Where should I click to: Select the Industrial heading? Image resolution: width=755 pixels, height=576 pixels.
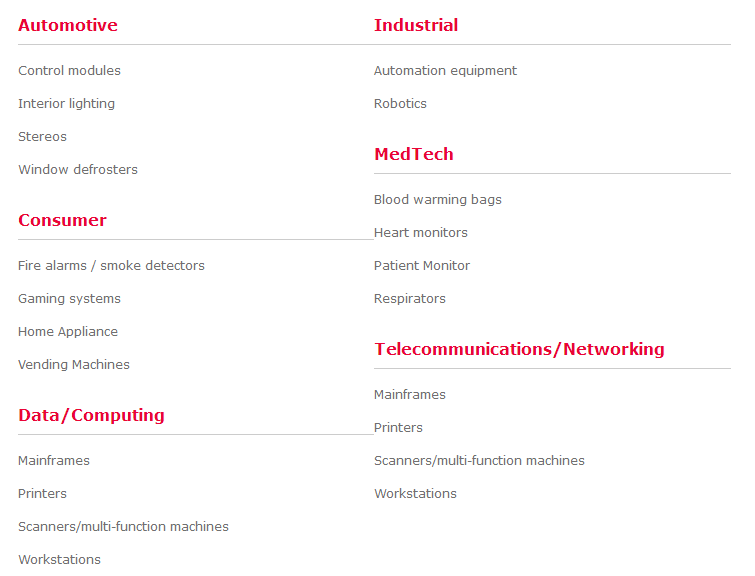[416, 25]
